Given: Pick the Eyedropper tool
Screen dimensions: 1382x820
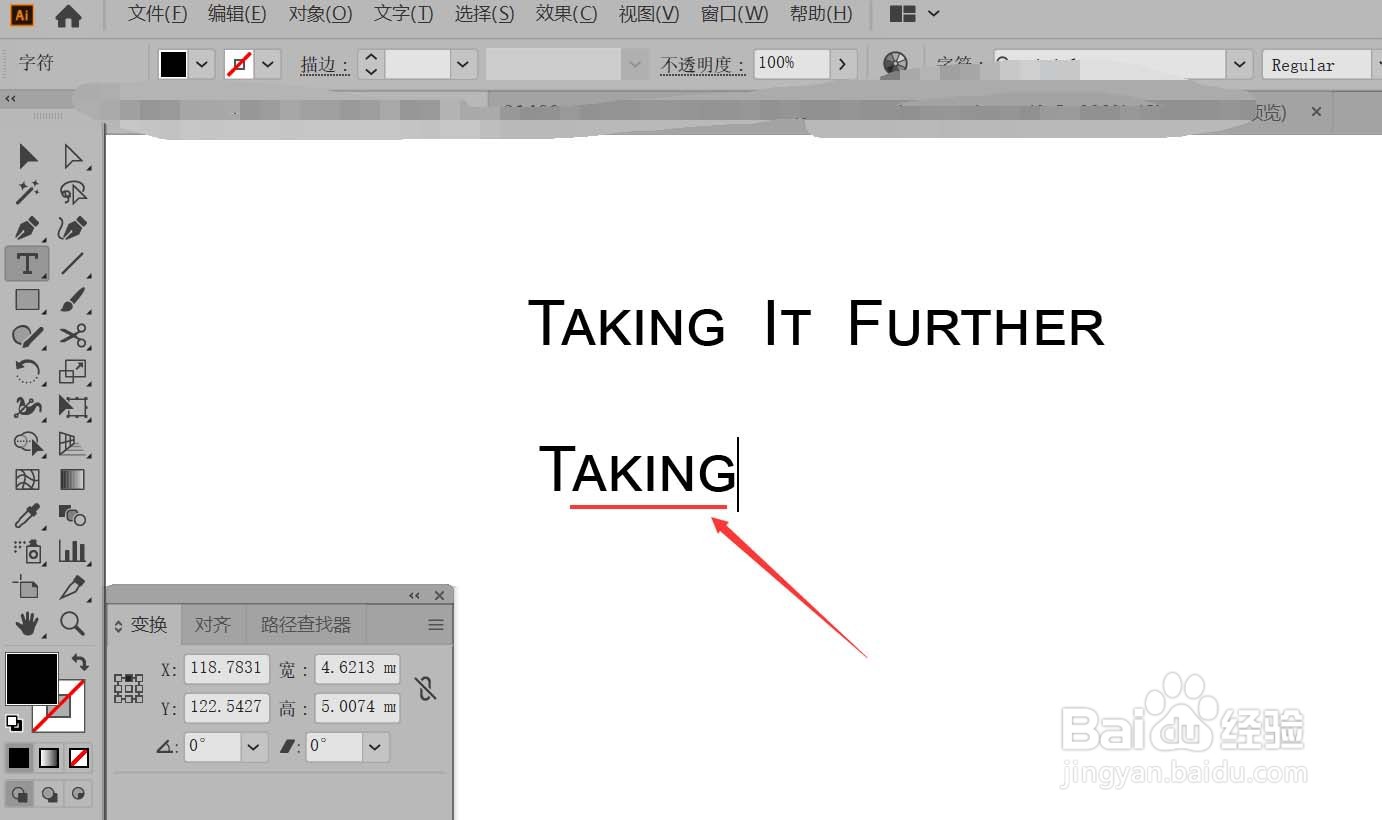Looking at the screenshot, I should click(27, 516).
